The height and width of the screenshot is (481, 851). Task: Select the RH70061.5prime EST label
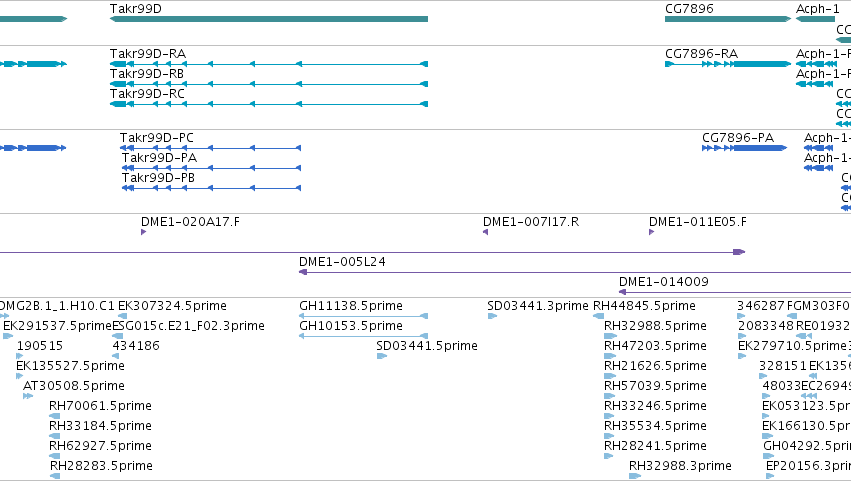tap(100, 407)
